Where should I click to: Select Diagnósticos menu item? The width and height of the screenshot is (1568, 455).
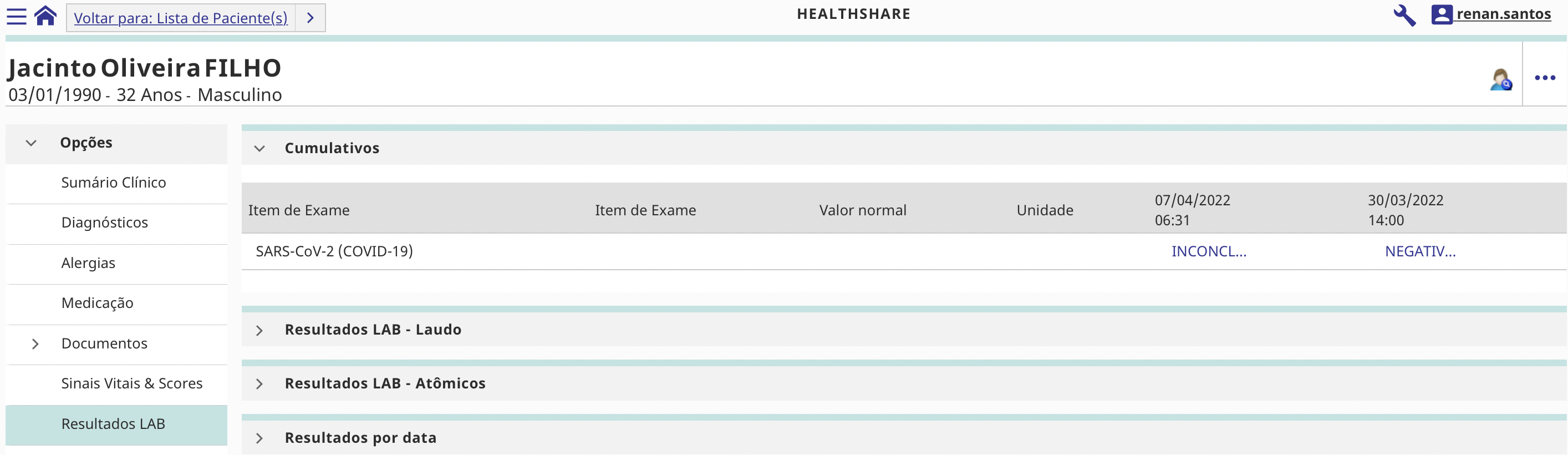[105, 223]
